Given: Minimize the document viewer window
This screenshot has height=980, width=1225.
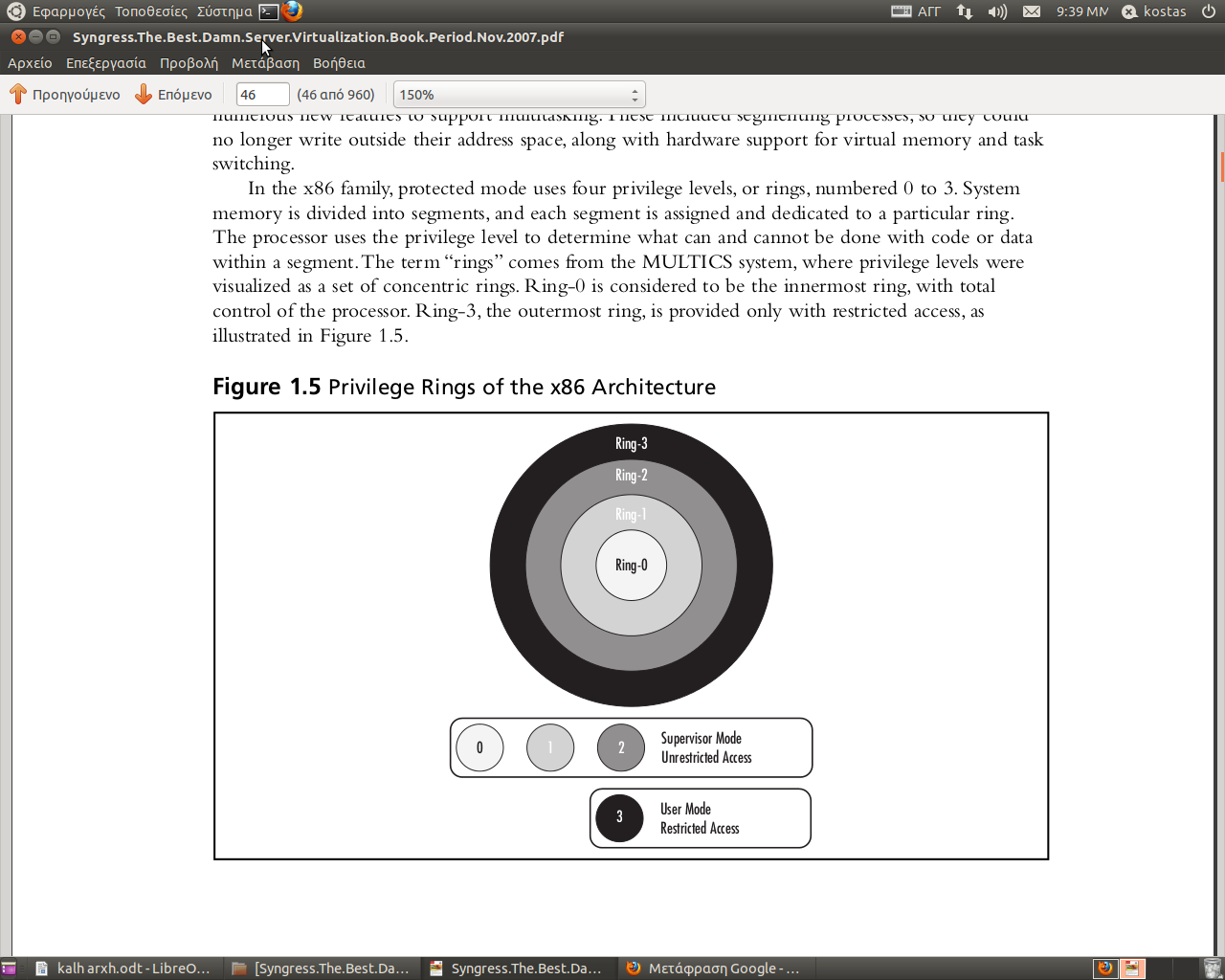Looking at the screenshot, I should point(35,36).
